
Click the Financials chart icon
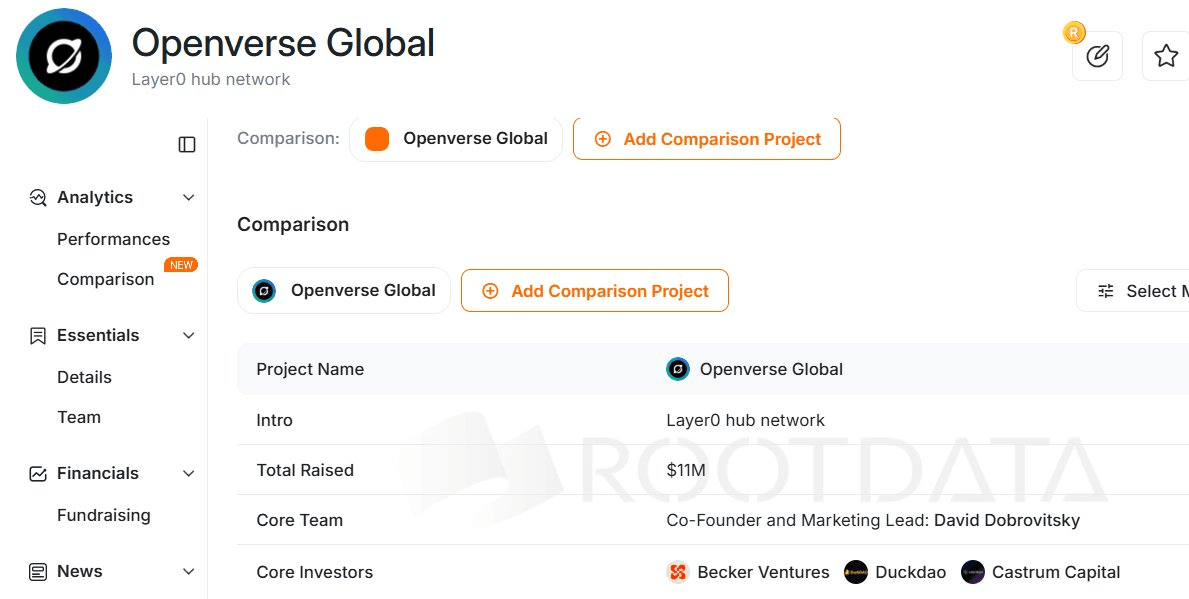pos(38,474)
